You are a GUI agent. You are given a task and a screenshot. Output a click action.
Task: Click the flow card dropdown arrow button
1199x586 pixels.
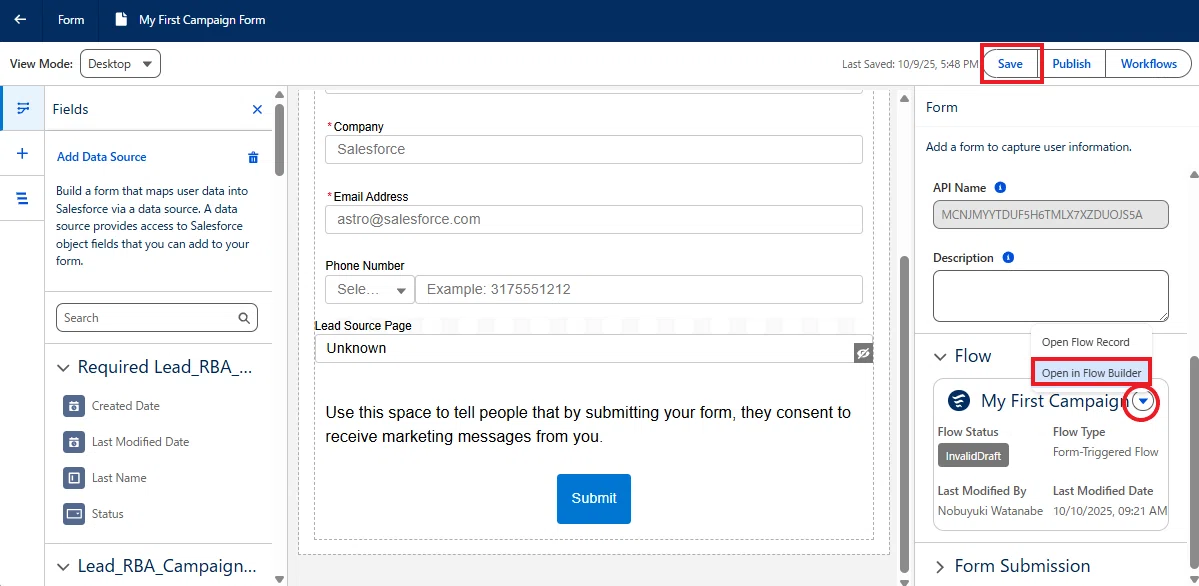pos(1143,401)
